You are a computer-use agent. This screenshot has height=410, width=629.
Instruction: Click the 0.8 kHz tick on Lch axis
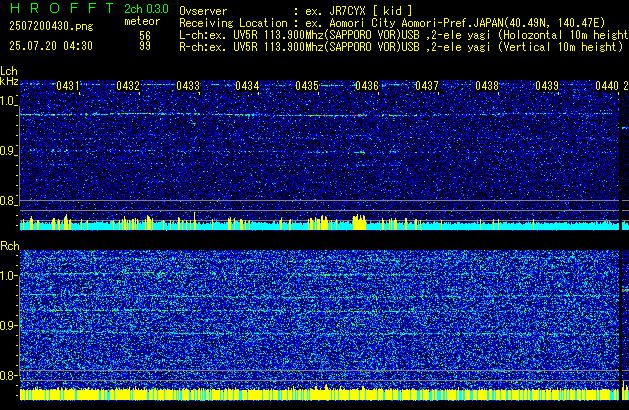(8, 201)
